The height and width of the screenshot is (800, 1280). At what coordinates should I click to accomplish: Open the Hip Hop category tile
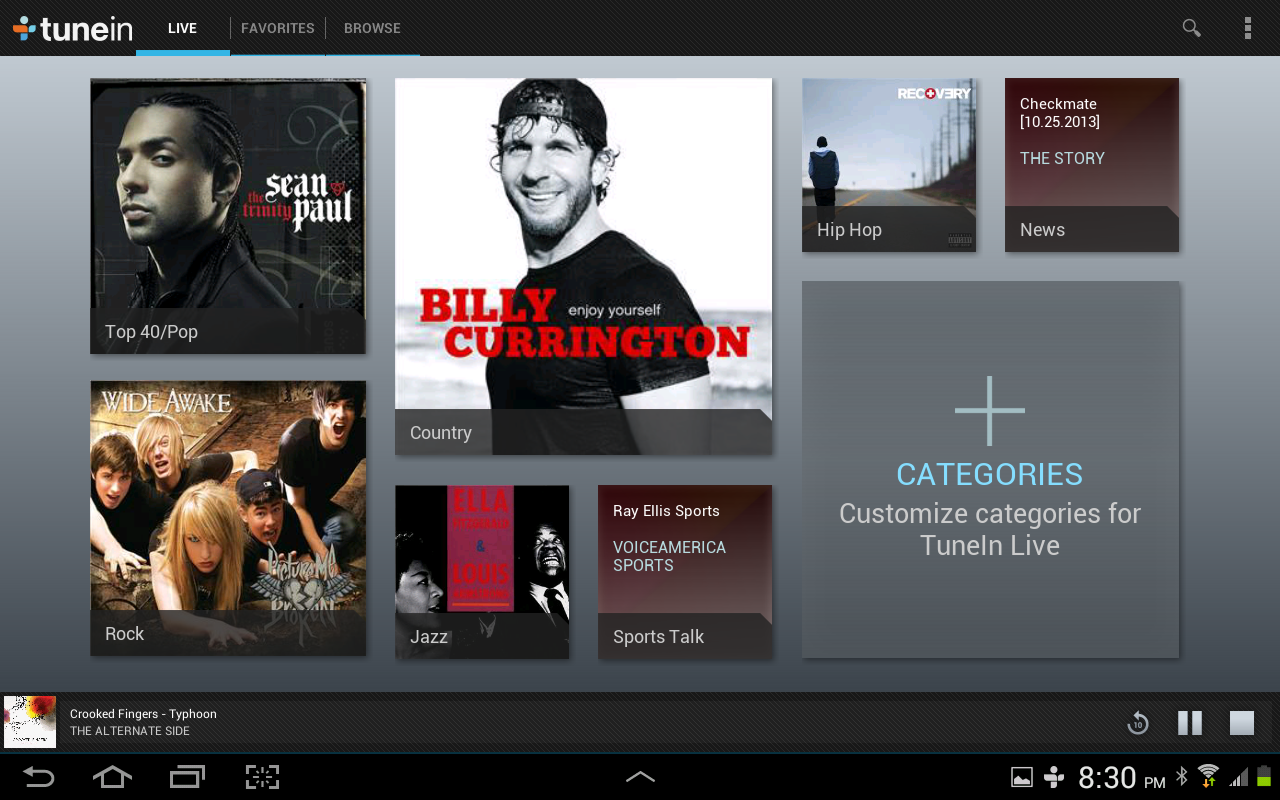(889, 165)
